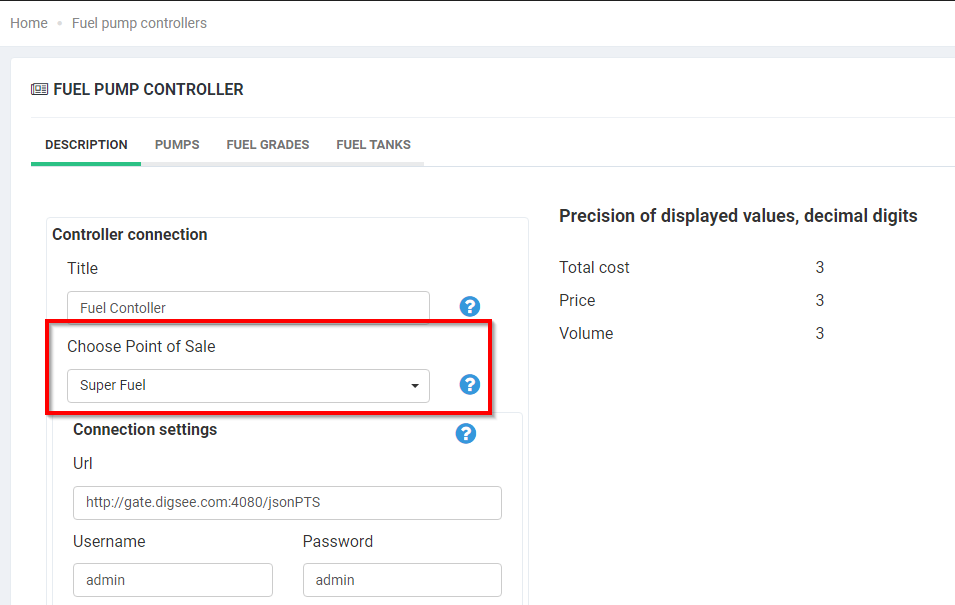This screenshot has height=605, width=955.
Task: Navigate to Home breadcrumb link
Action: [29, 23]
